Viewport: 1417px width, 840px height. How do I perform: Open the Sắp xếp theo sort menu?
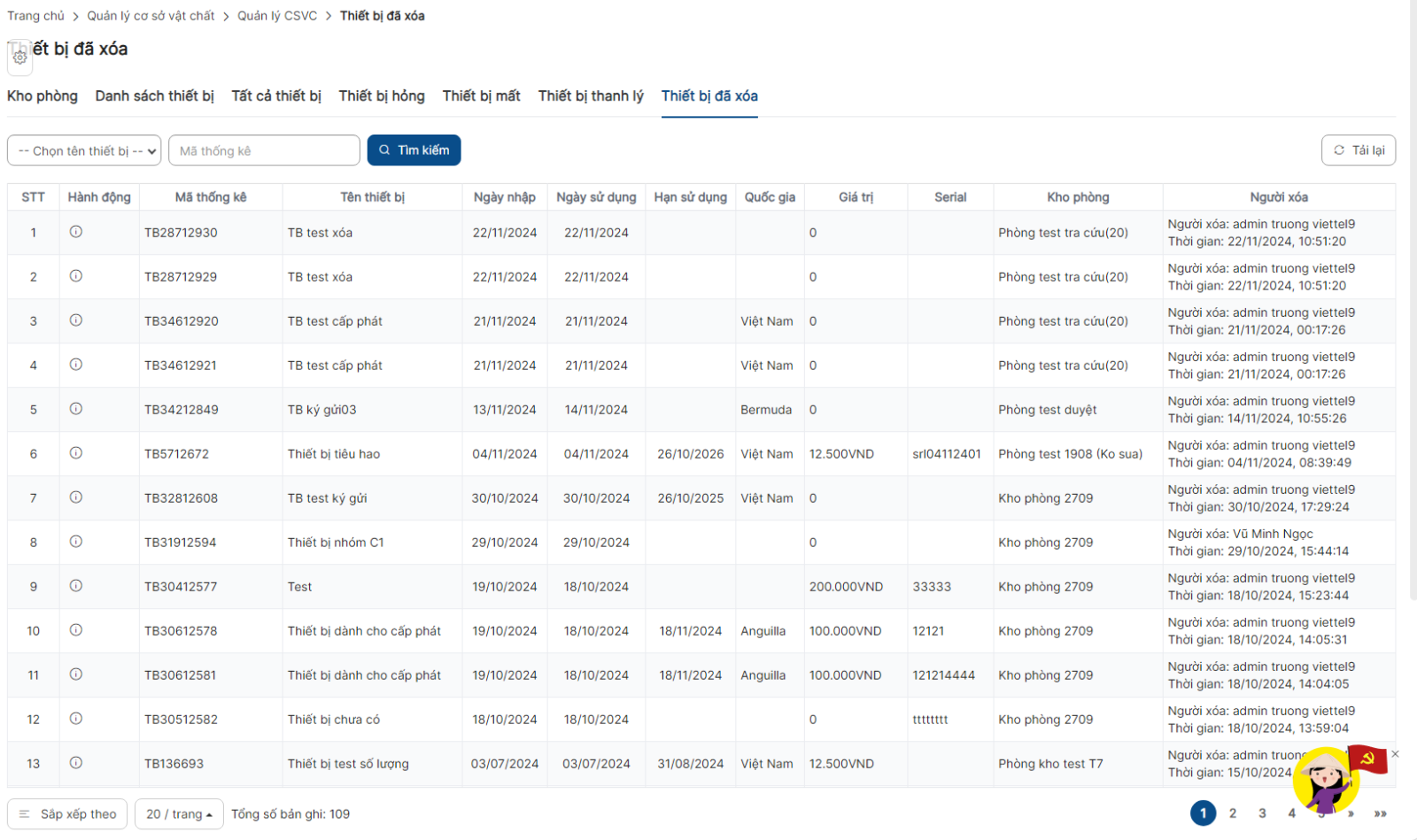67,814
